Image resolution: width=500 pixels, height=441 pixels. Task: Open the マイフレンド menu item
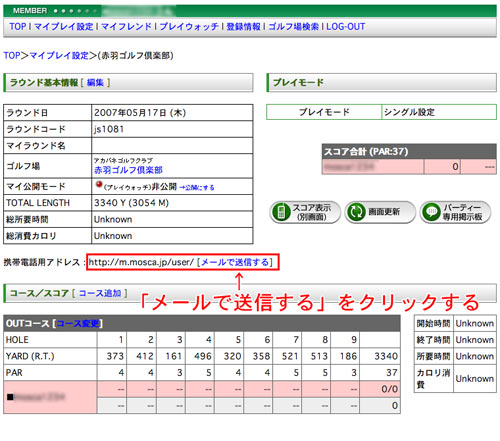(x=126, y=27)
